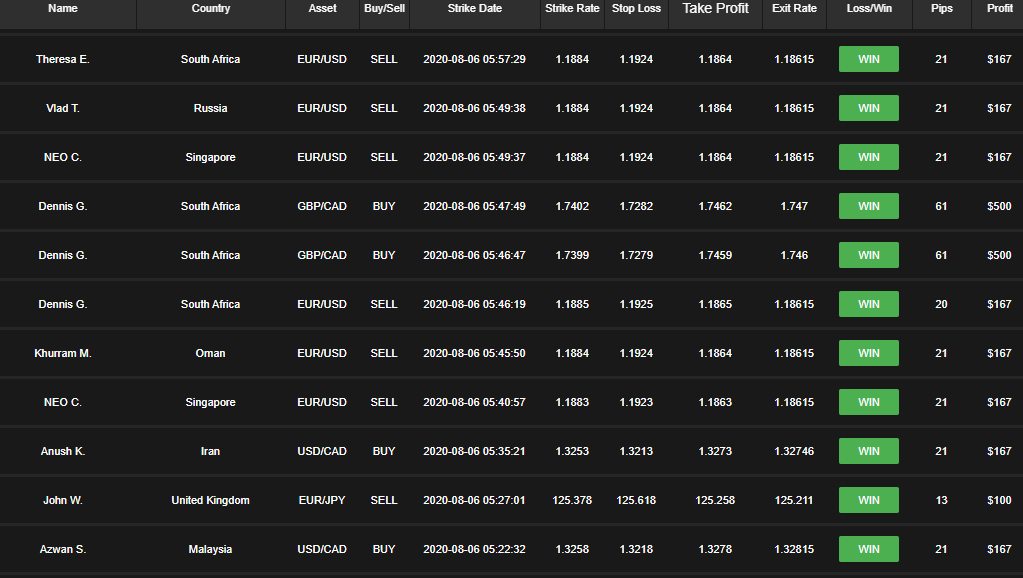Select the name Azwan S.
The height and width of the screenshot is (578, 1023).
(63, 549)
